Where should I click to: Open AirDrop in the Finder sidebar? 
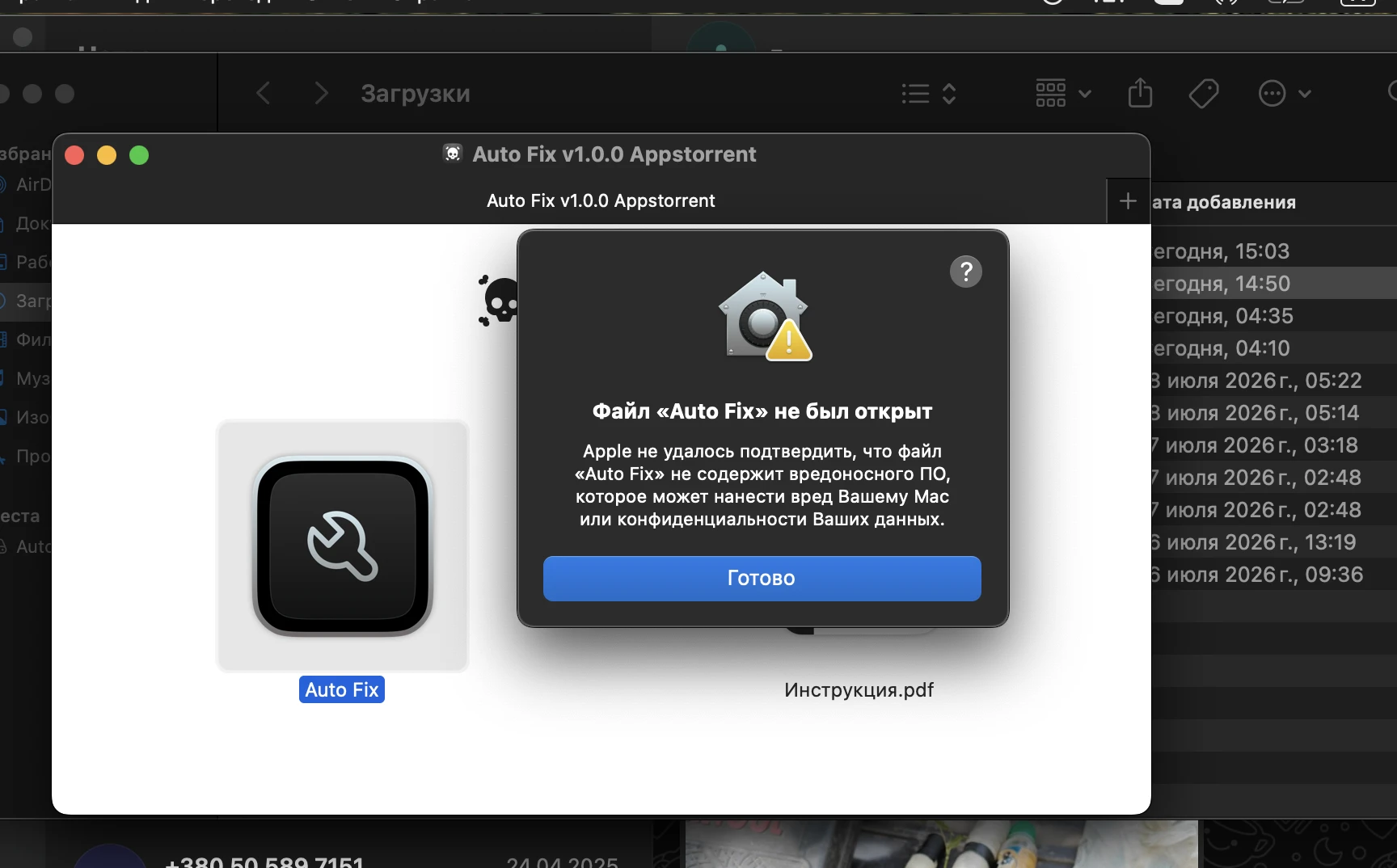26,184
